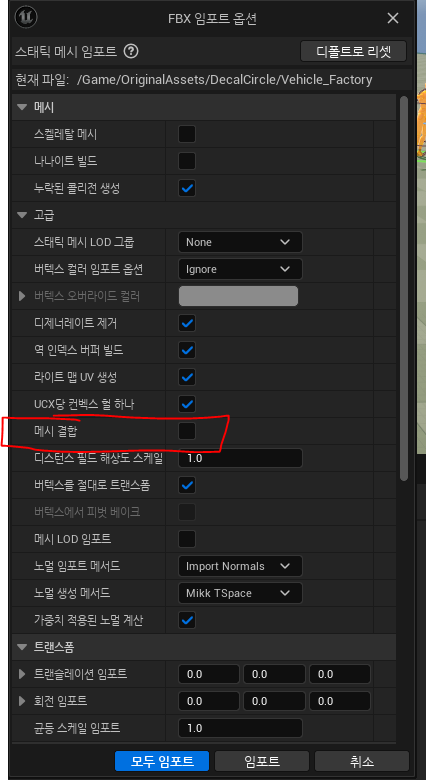Uncheck 가중치 적용된 노멀 계산
This screenshot has width=426, height=780.
point(187,620)
